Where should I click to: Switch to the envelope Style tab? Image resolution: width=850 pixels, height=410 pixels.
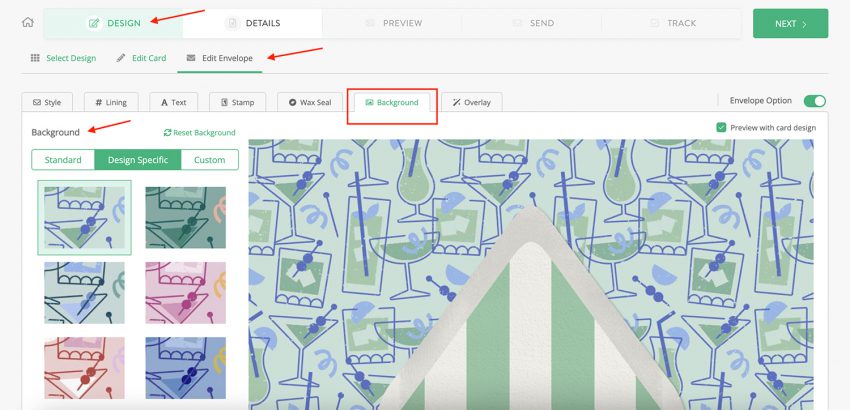[47, 102]
